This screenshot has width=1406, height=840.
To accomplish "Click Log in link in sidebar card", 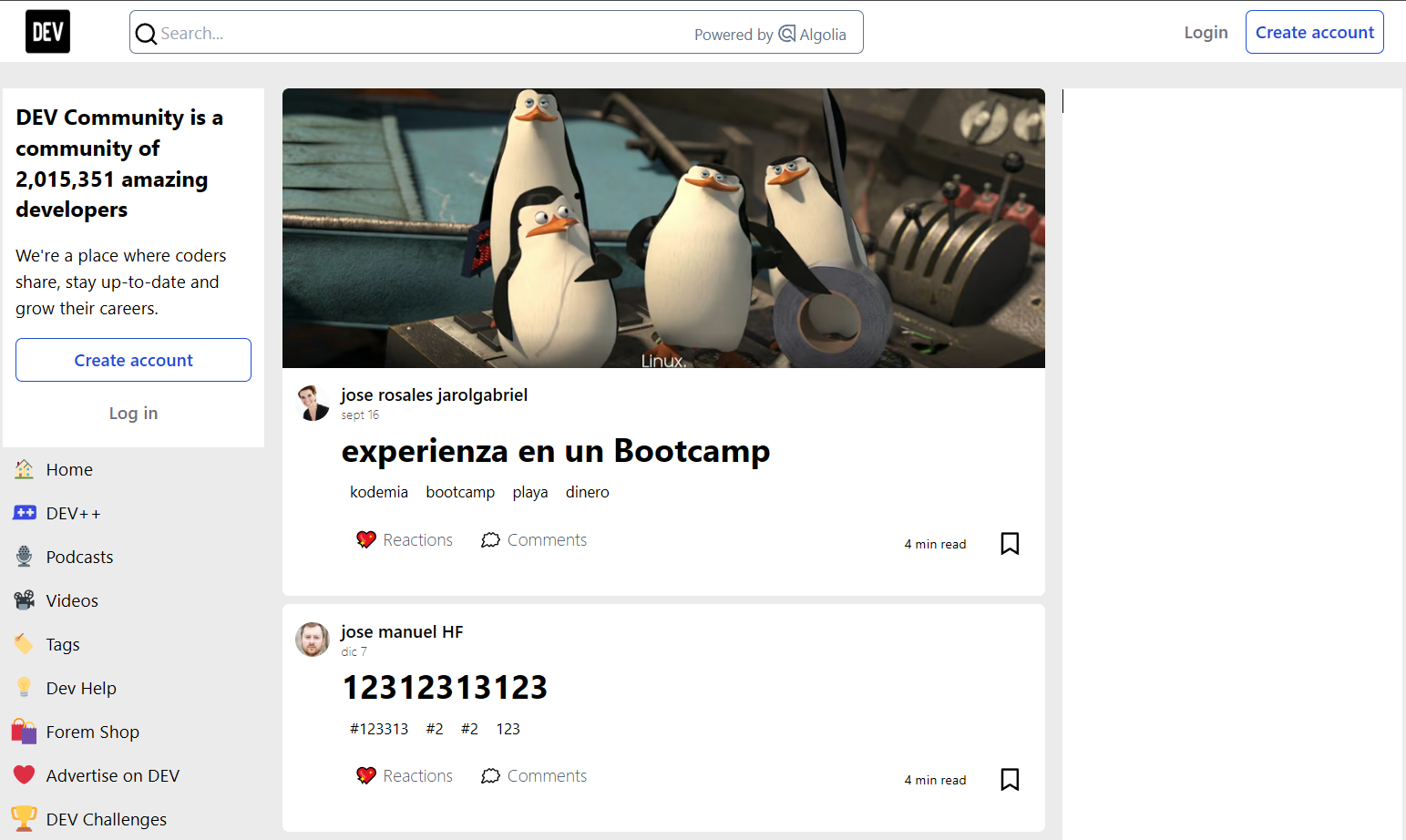I will (x=133, y=413).
